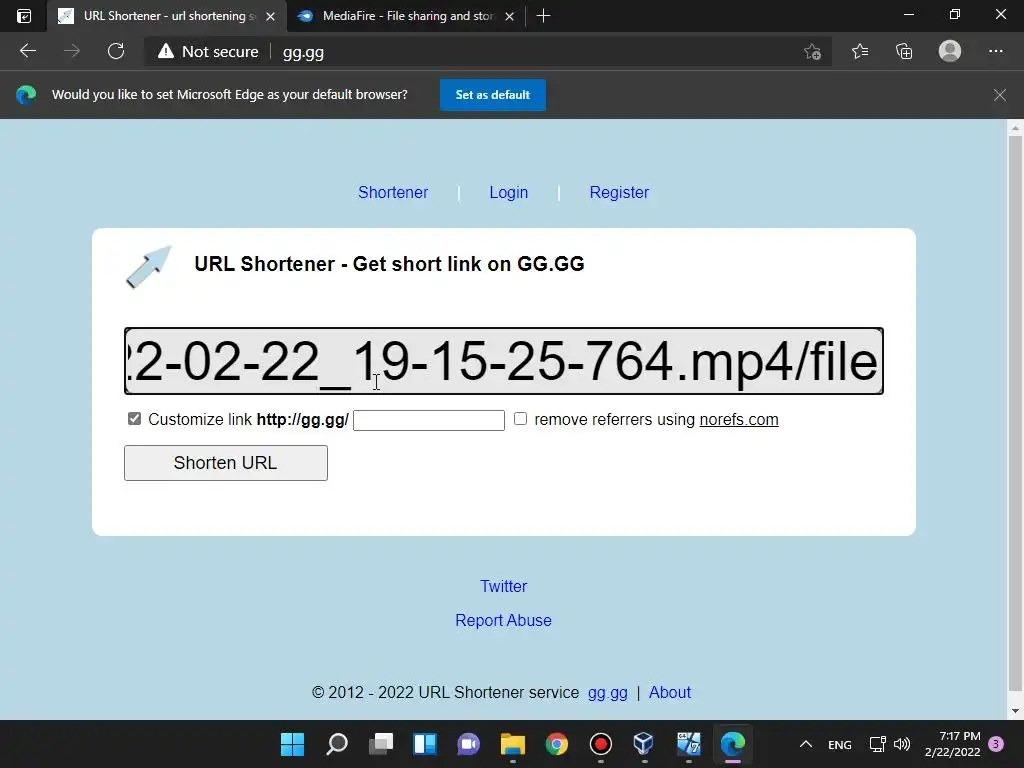Click the long URL input field
1024x768 pixels.
(x=504, y=361)
